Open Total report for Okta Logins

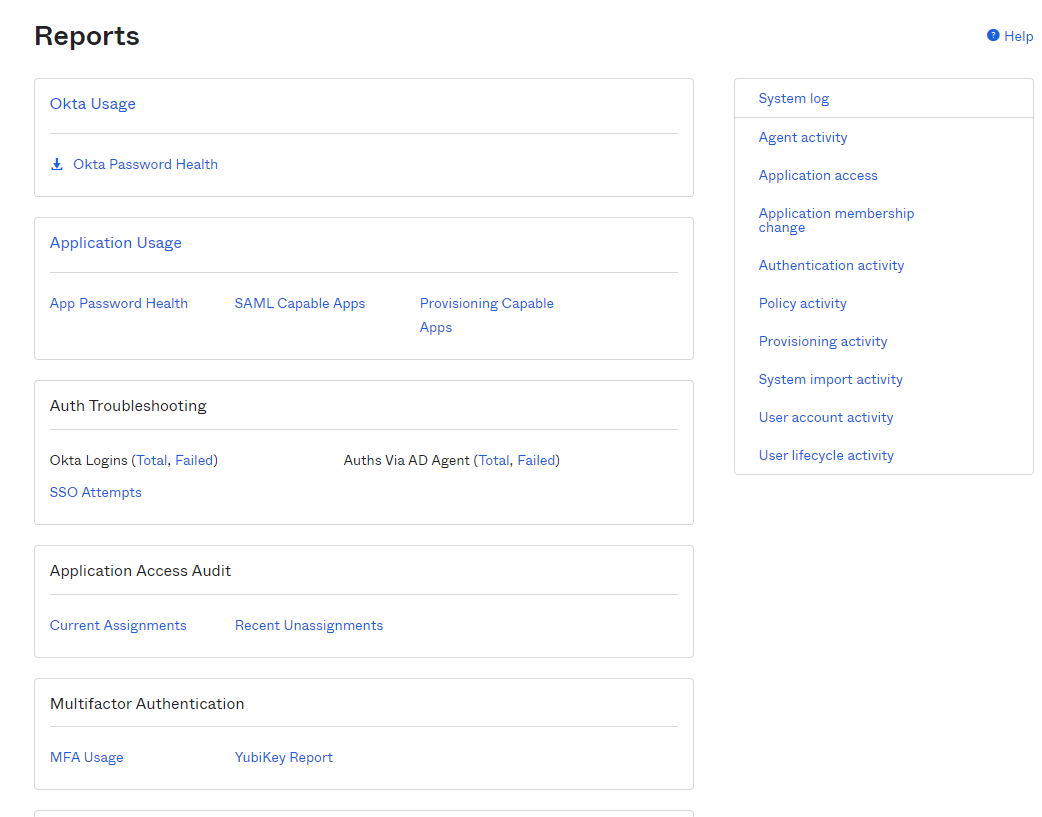(x=152, y=460)
